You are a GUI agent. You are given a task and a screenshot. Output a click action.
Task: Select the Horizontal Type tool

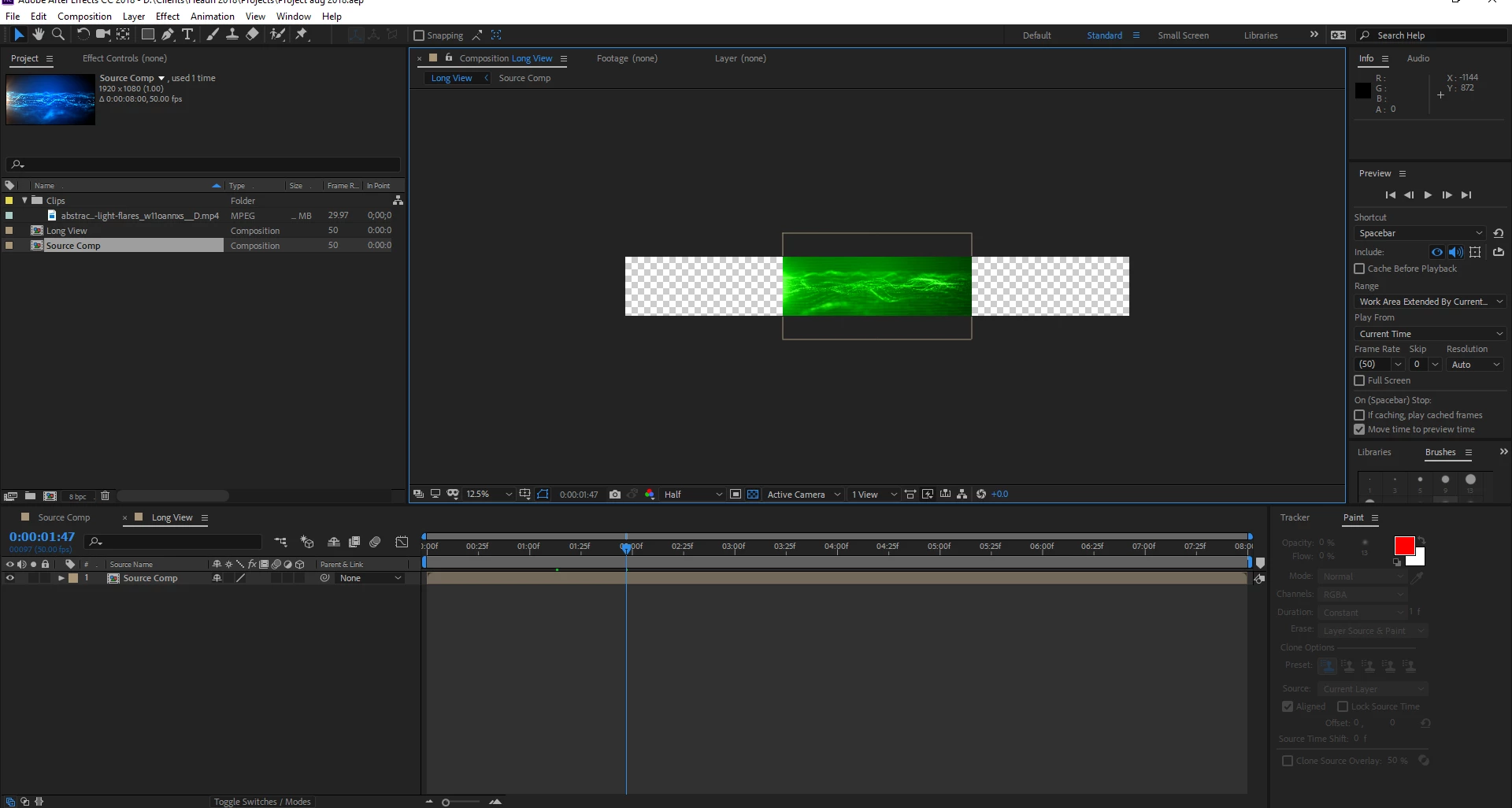pyautogui.click(x=187, y=35)
